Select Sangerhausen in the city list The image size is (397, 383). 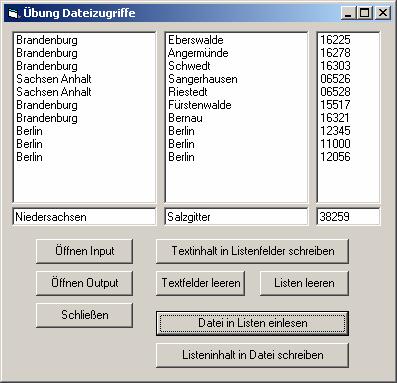tap(236, 79)
